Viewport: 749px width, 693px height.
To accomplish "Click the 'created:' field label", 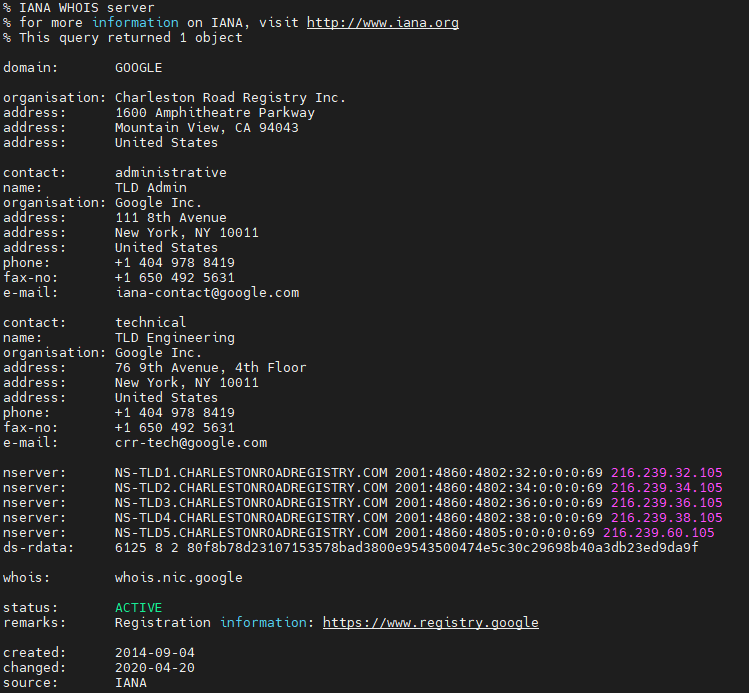I will (35, 652).
